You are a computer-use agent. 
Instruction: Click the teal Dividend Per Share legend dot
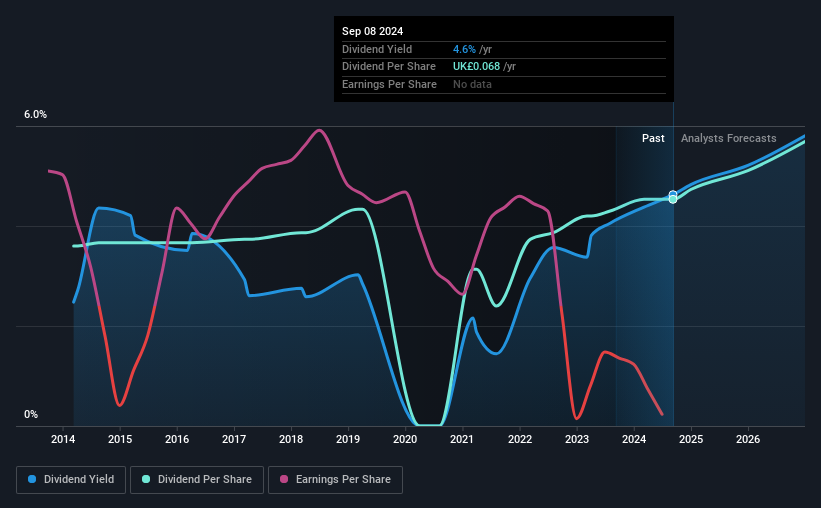tap(146, 479)
